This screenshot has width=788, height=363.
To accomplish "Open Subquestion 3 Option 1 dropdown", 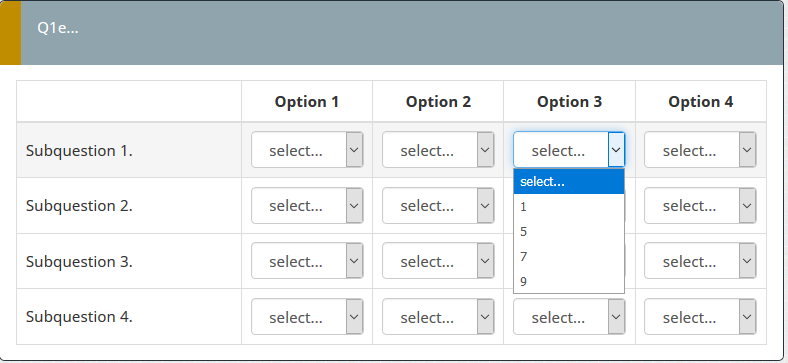I will [x=307, y=261].
